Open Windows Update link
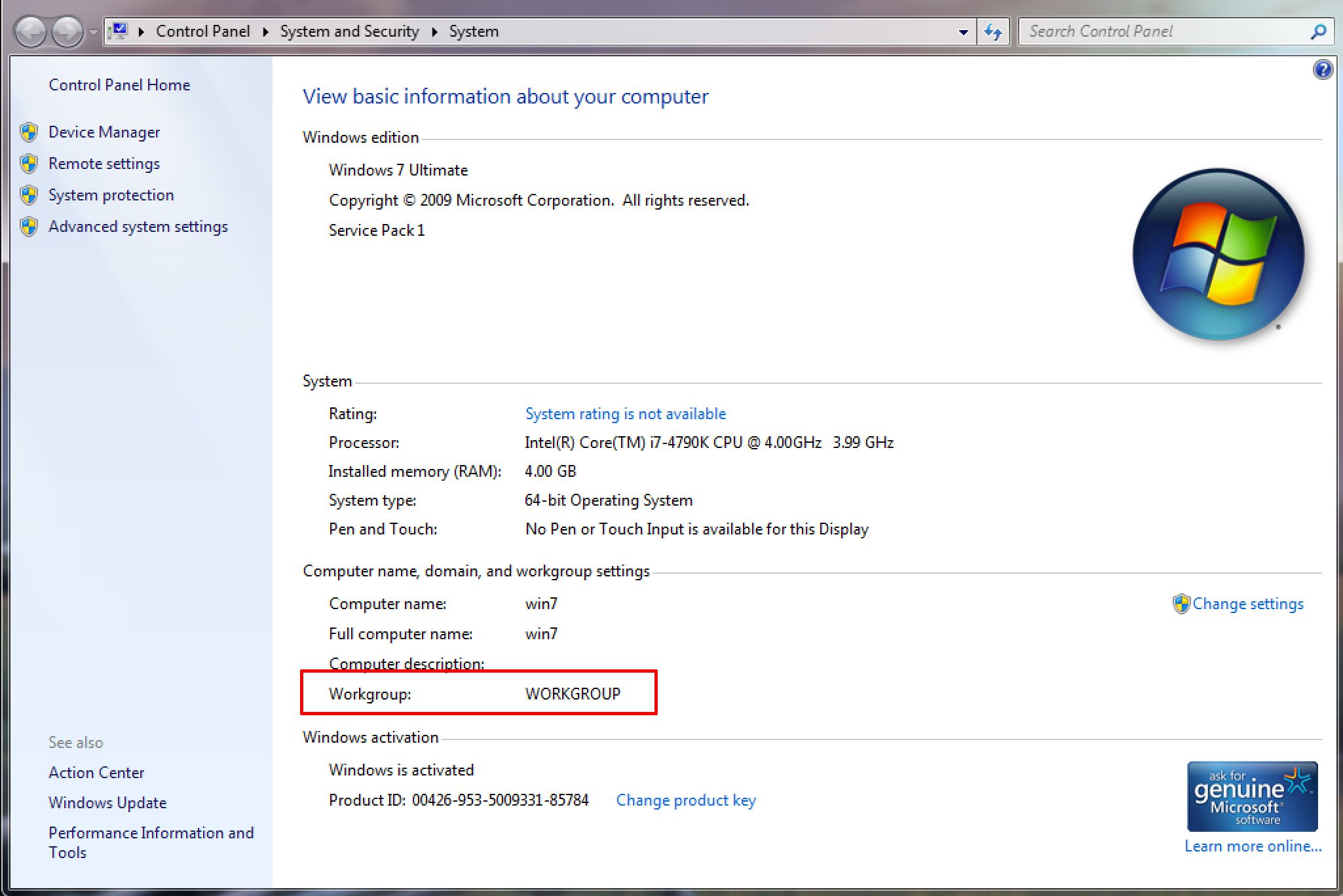 pyautogui.click(x=107, y=803)
